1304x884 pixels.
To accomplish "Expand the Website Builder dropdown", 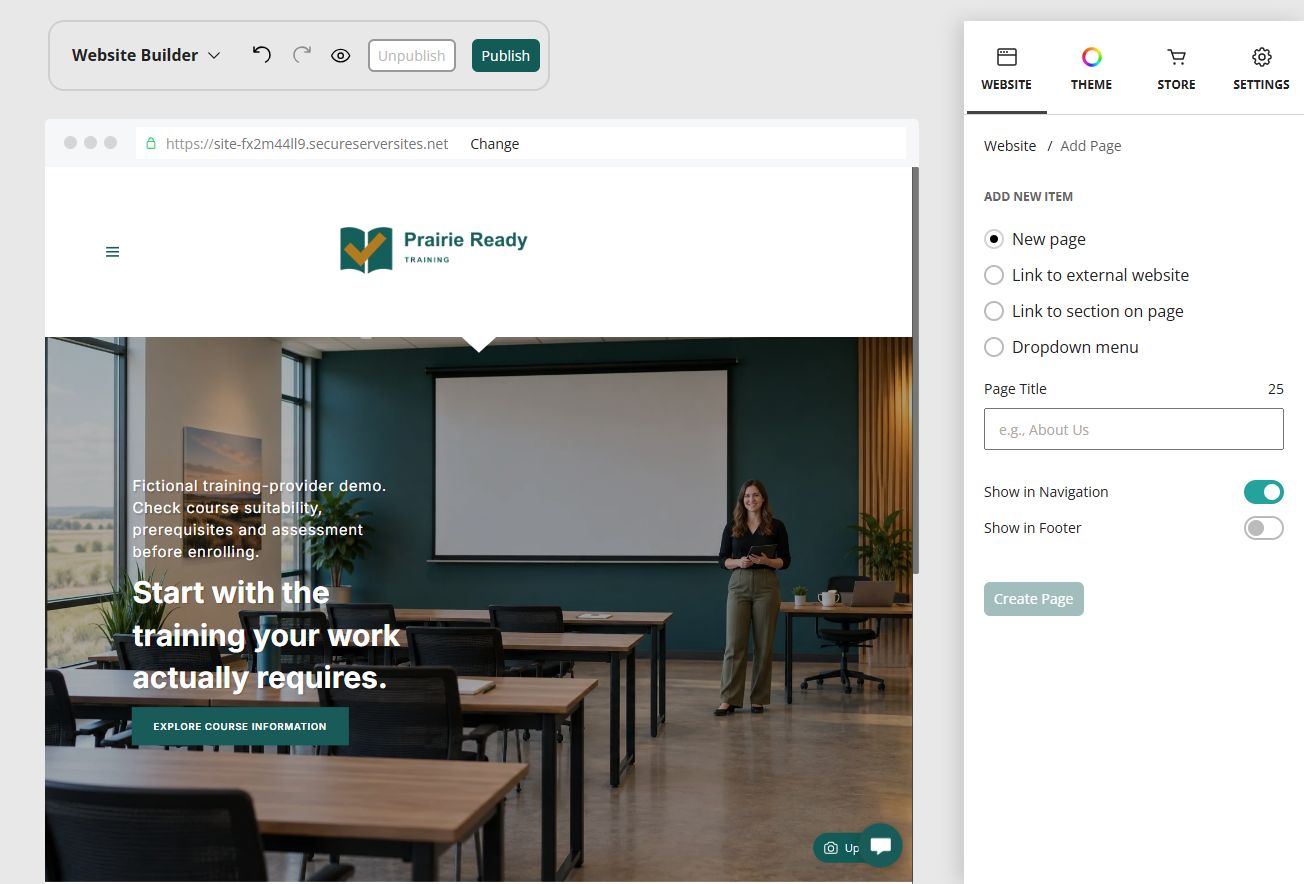I will (x=146, y=55).
